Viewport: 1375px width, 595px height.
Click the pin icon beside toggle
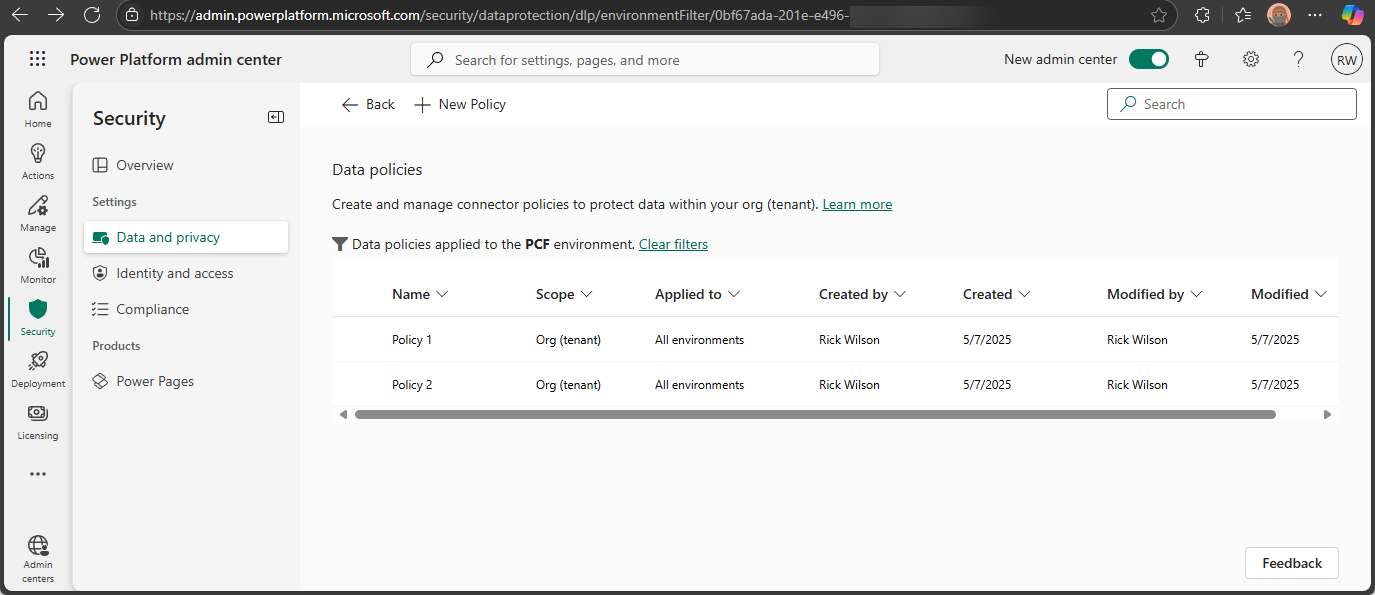(1203, 59)
